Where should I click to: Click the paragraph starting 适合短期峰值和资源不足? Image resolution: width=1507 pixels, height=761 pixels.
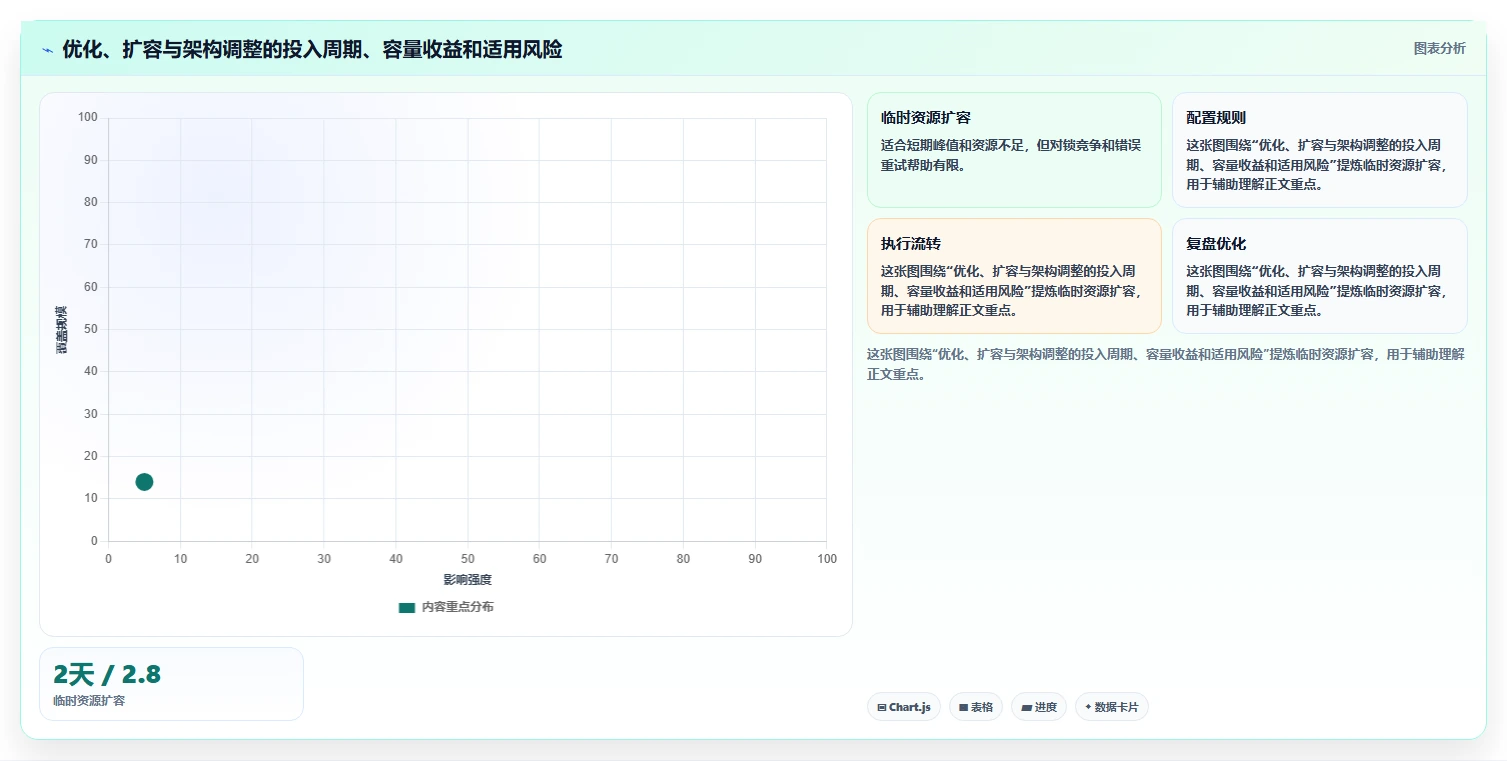(1011, 155)
